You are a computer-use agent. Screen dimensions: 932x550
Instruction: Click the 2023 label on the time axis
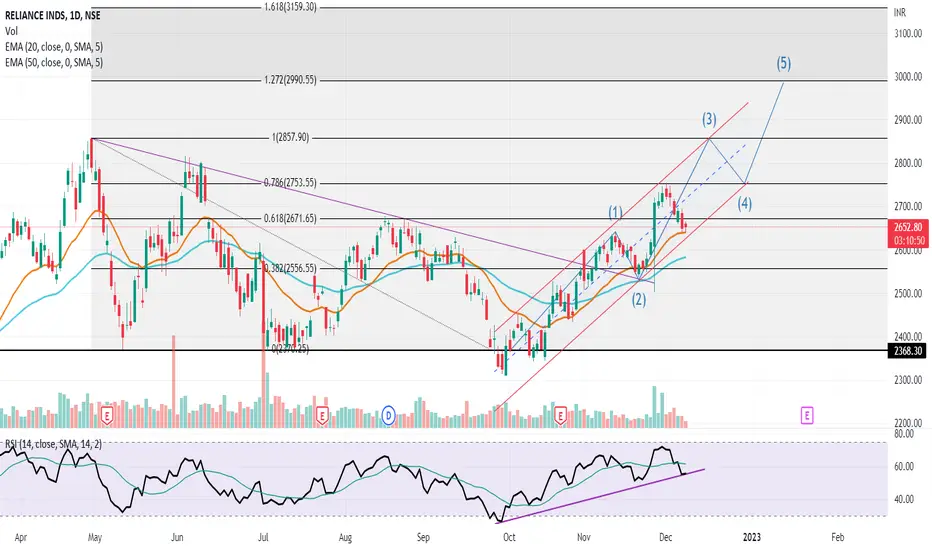(752, 538)
